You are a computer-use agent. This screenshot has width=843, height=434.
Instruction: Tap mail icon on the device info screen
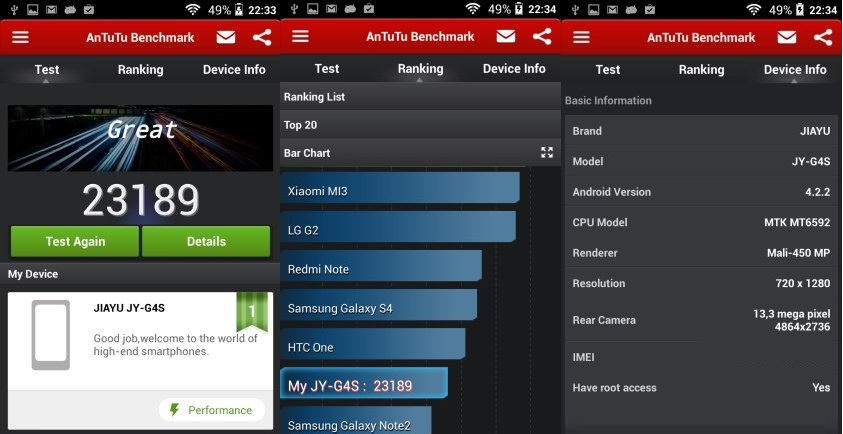pyautogui.click(x=787, y=37)
